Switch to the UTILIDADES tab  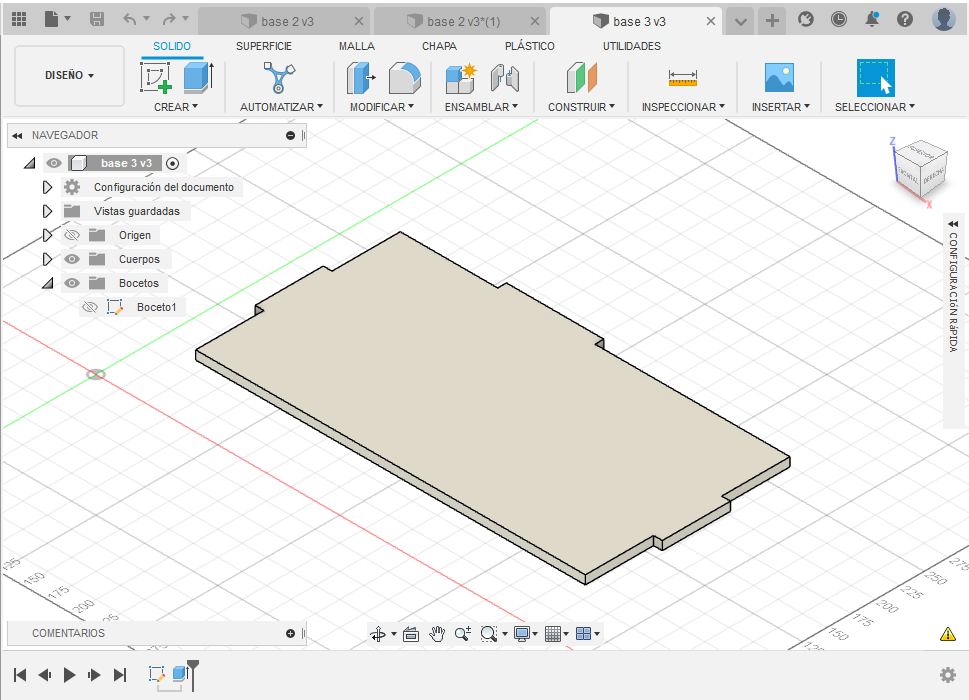(632, 46)
